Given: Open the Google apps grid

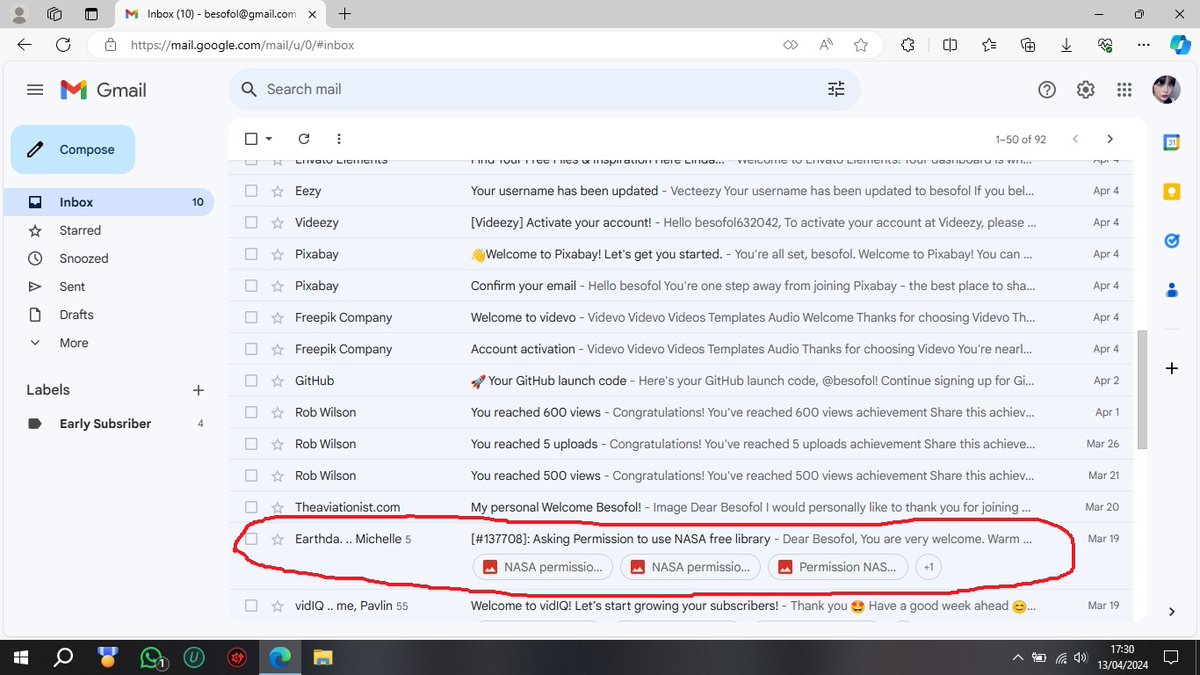Looking at the screenshot, I should pyautogui.click(x=1124, y=90).
